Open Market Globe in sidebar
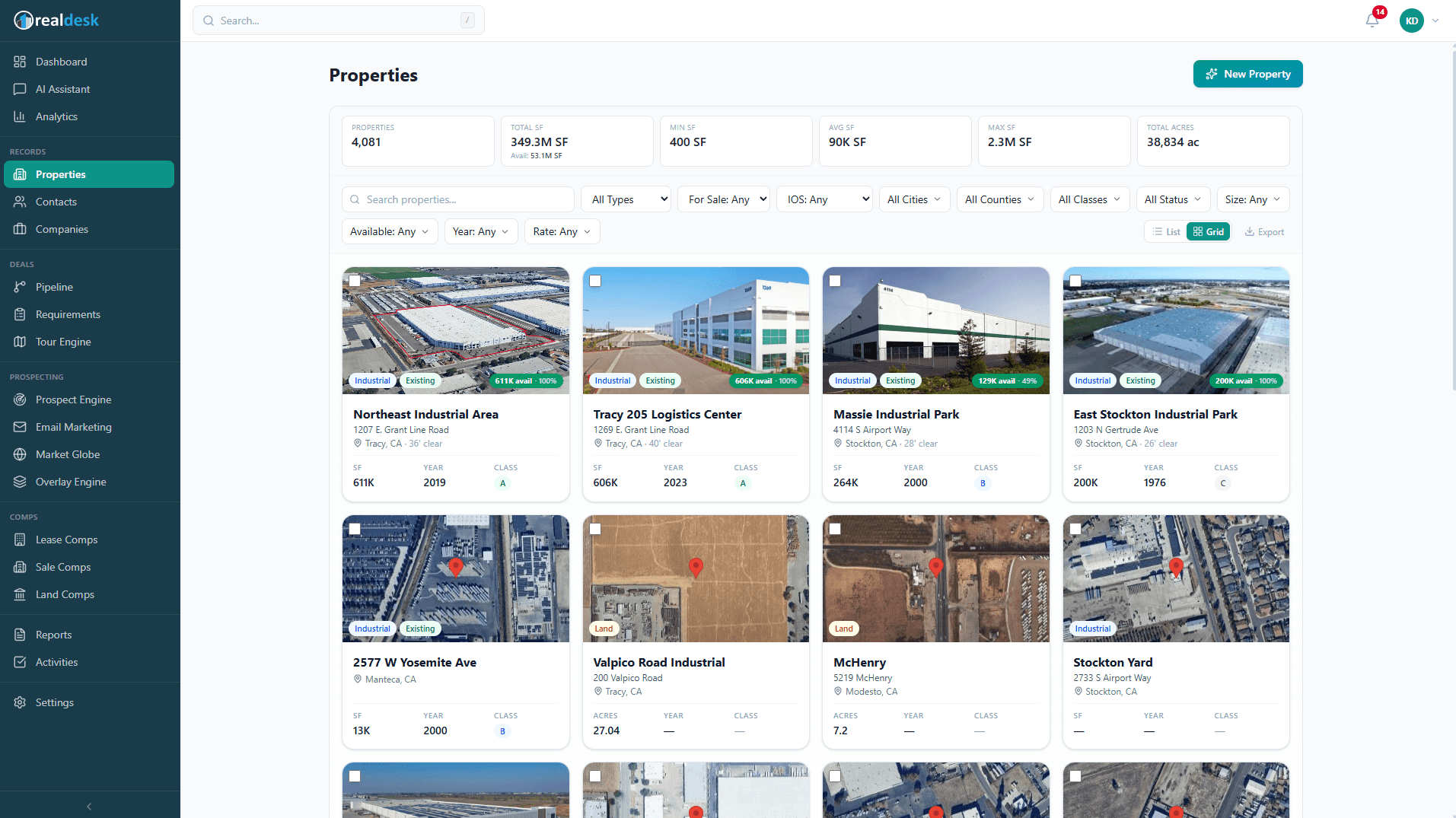The image size is (1456, 818). click(x=89, y=454)
